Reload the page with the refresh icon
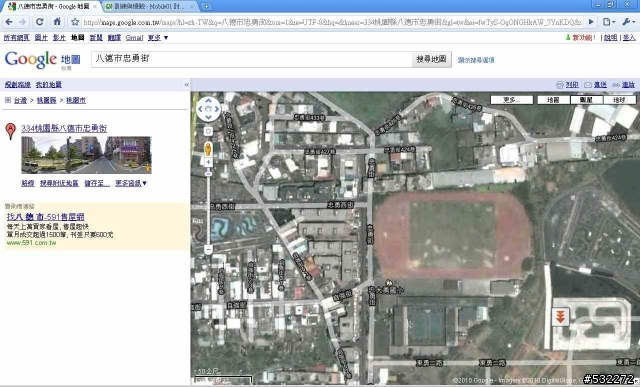Image resolution: width=640 pixels, height=387 pixels. (x=40, y=22)
